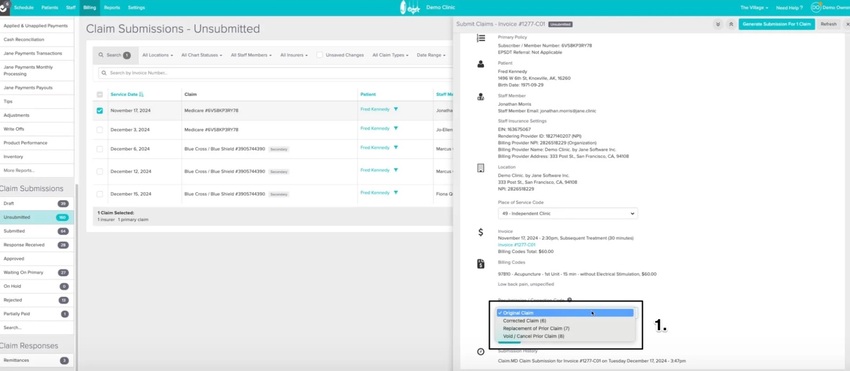Check the December 6, 2024 claim checkbox
850x371 pixels.
coord(100,149)
